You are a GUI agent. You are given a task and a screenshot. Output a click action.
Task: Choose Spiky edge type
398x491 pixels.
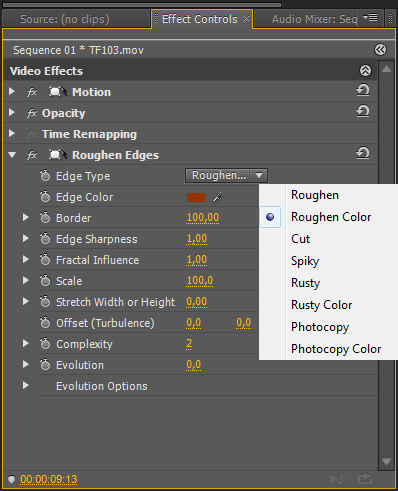click(x=328, y=261)
